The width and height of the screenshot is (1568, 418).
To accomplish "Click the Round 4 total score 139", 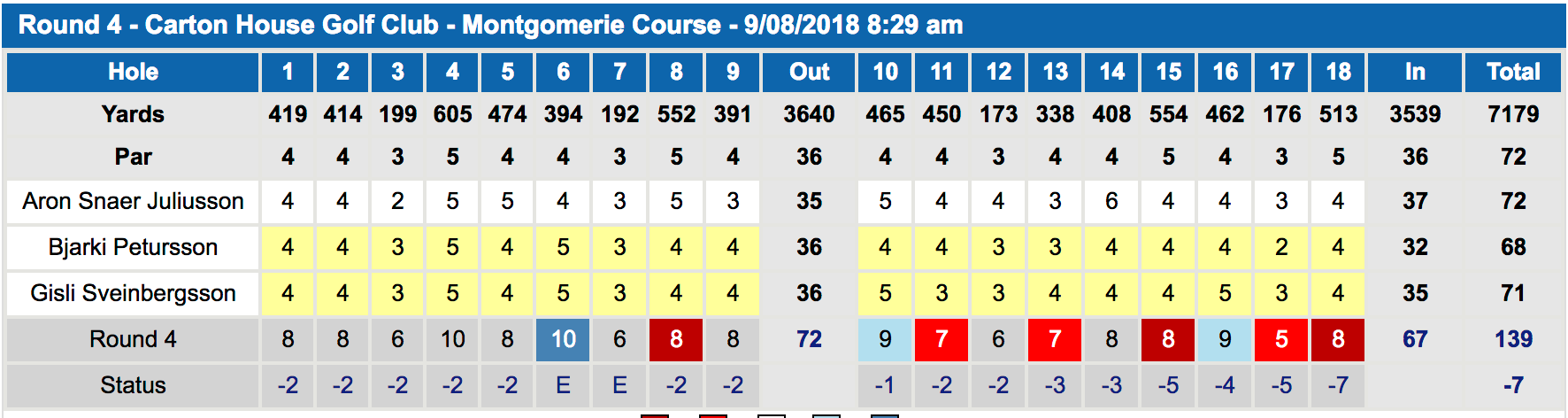I will coord(1513,340).
